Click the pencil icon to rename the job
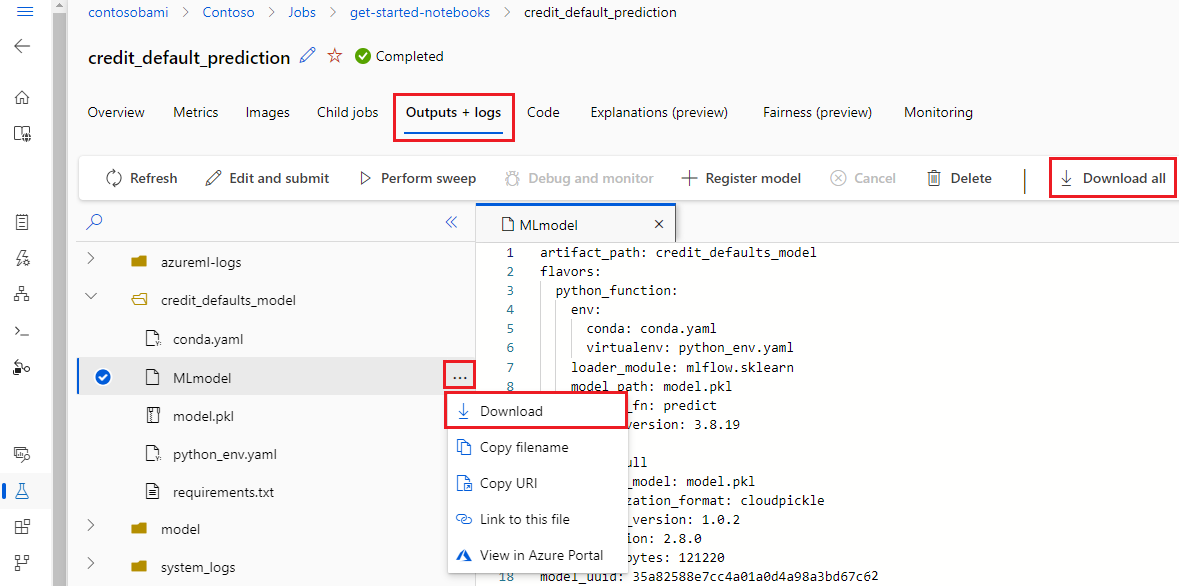Viewport: 1179px width, 586px height. (x=308, y=56)
